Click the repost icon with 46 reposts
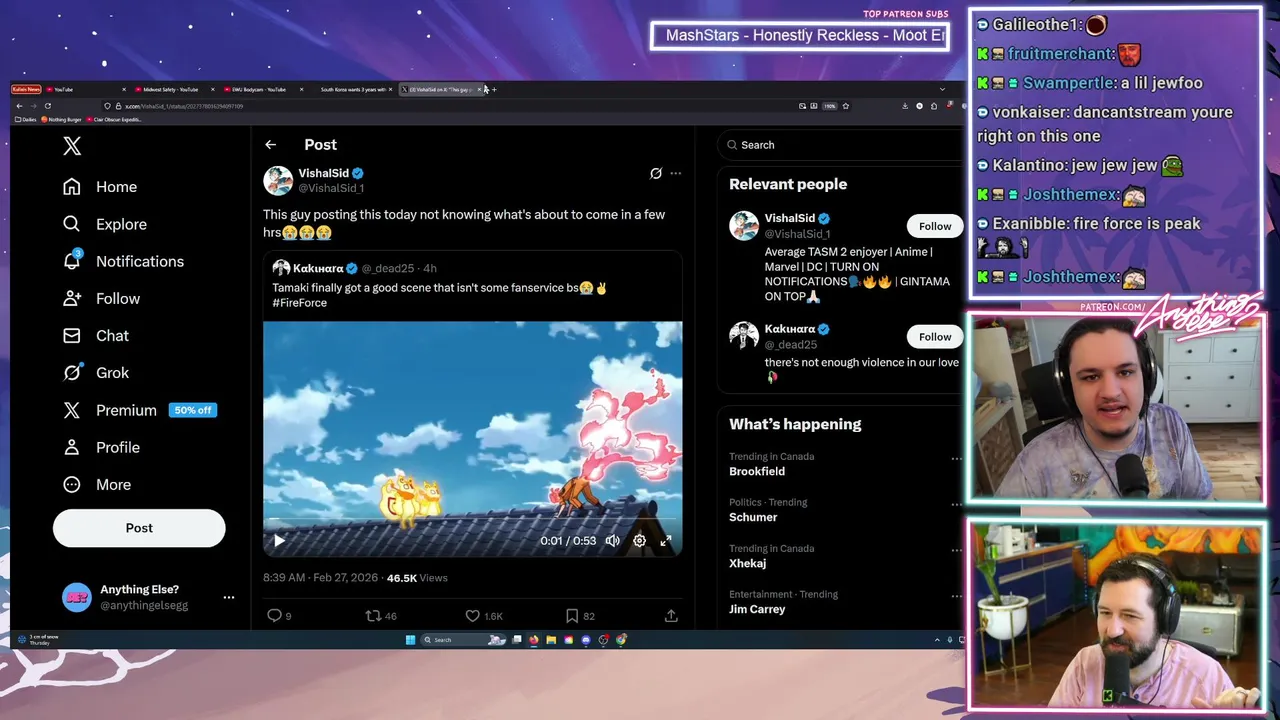 373,616
